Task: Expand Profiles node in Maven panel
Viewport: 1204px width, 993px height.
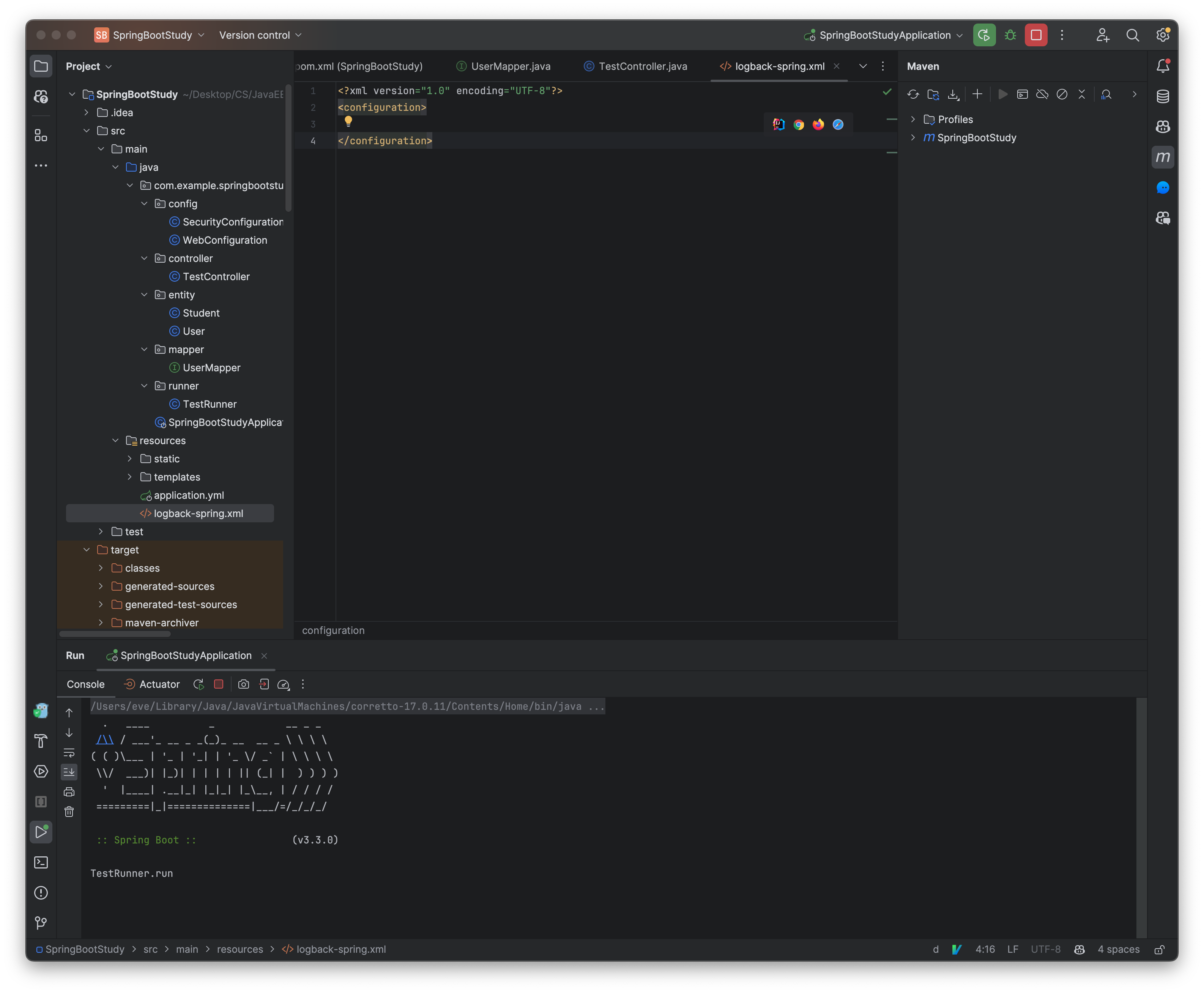Action: [913, 120]
